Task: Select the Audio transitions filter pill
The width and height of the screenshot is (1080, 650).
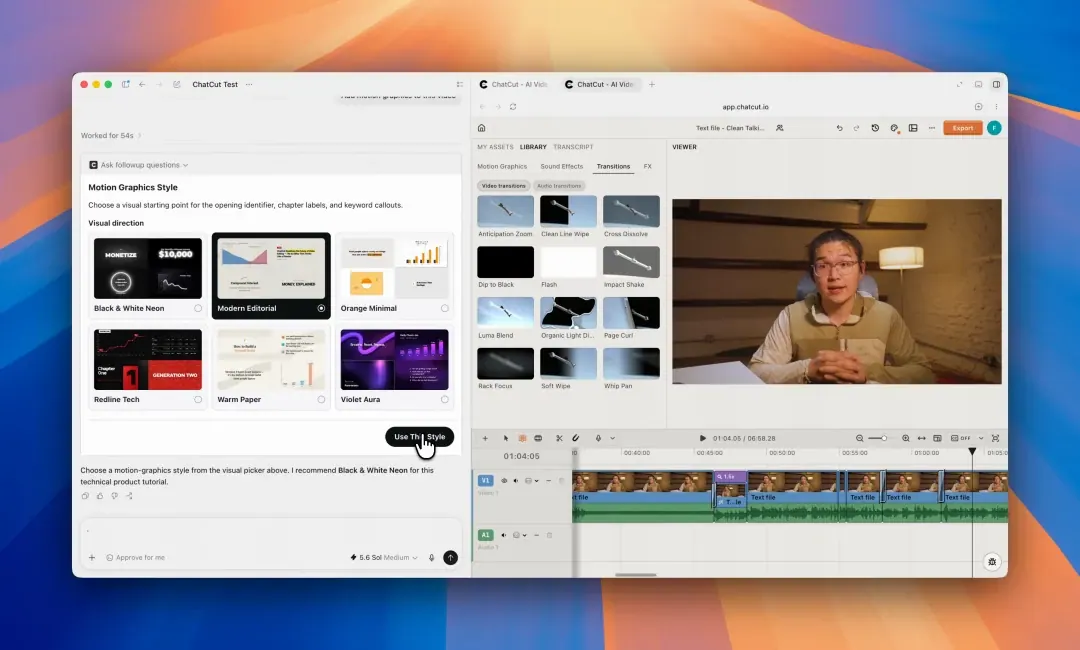Action: click(559, 186)
